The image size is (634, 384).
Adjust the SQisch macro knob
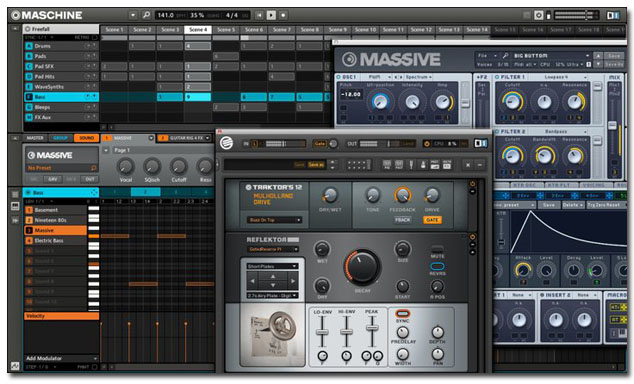coord(152,166)
